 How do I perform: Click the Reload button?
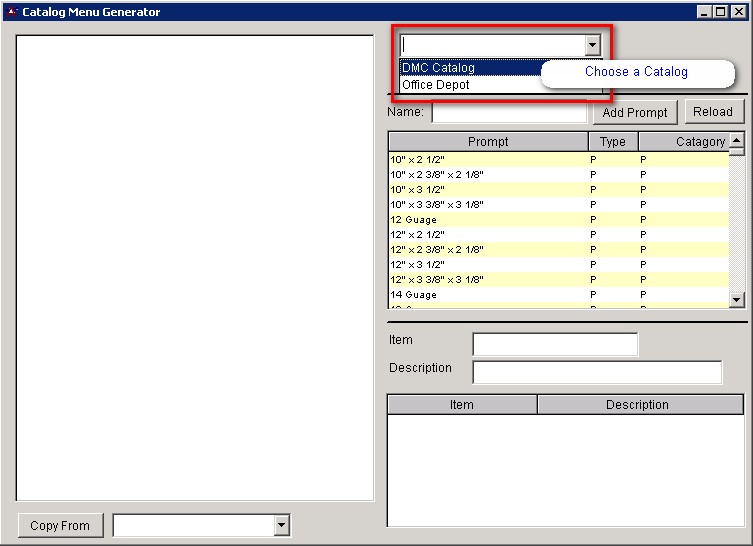[713, 112]
